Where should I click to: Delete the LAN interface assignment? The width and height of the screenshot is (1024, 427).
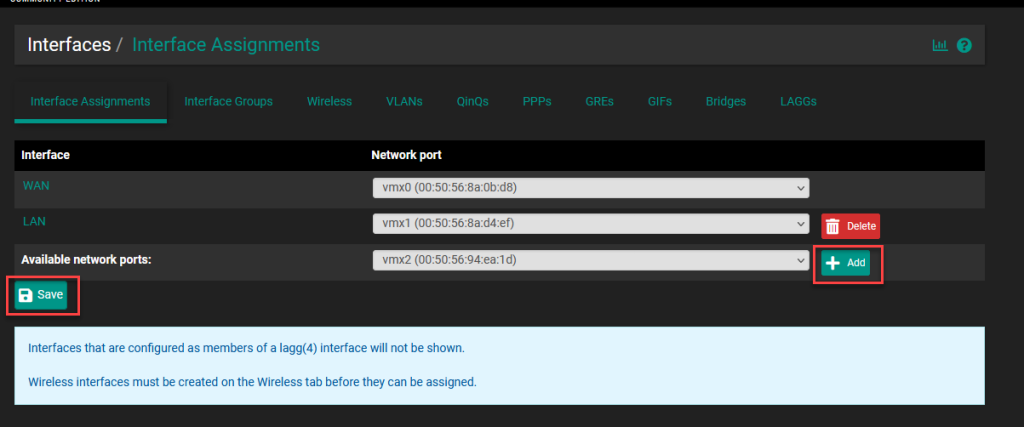(x=850, y=226)
